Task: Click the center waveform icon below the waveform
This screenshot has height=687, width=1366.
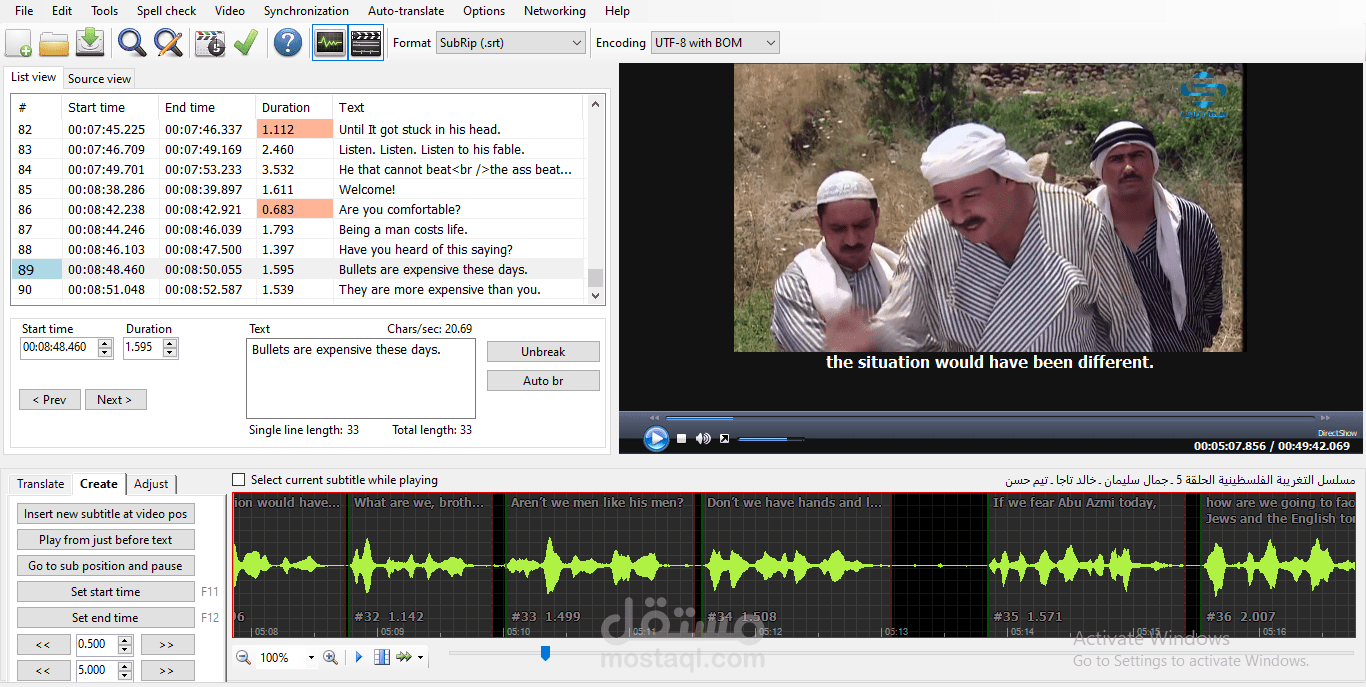Action: [x=382, y=657]
